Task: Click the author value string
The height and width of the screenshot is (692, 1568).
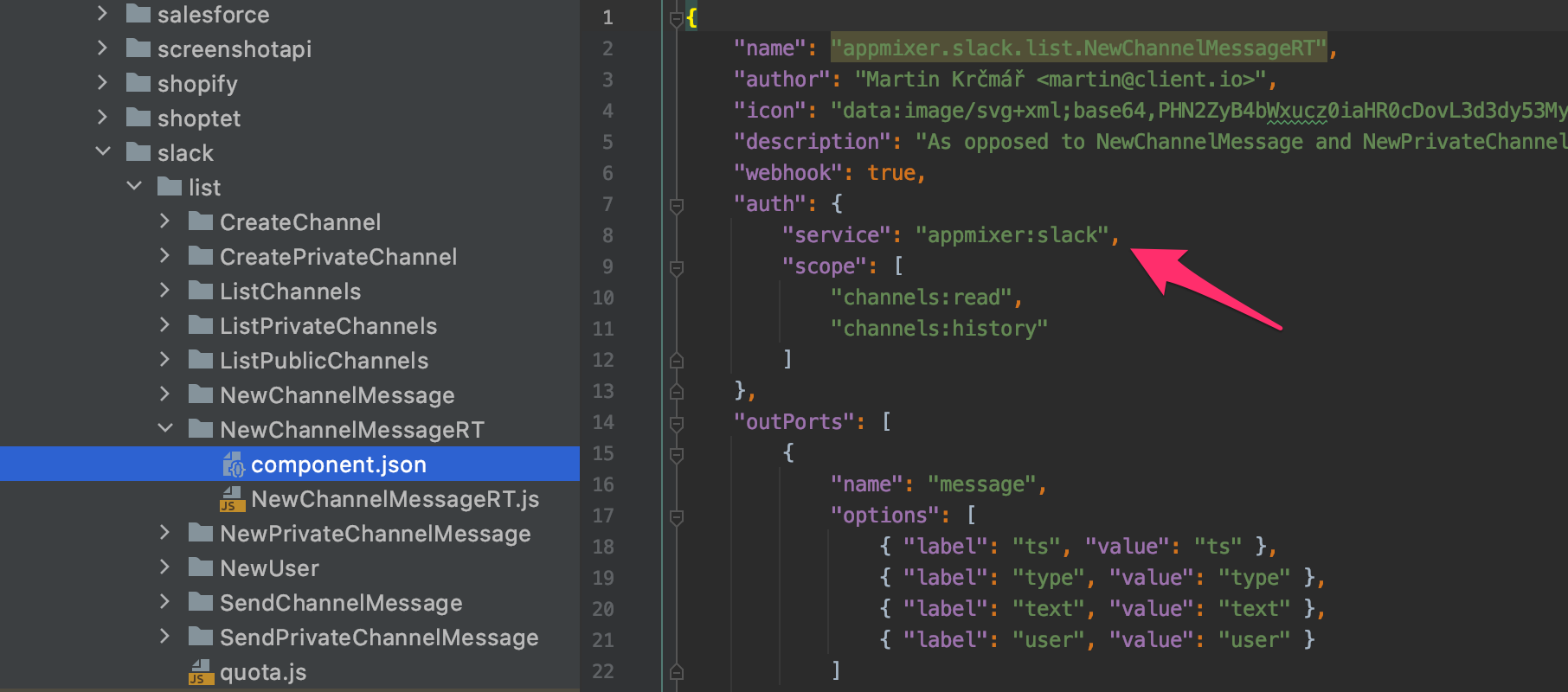Action: [1060, 79]
